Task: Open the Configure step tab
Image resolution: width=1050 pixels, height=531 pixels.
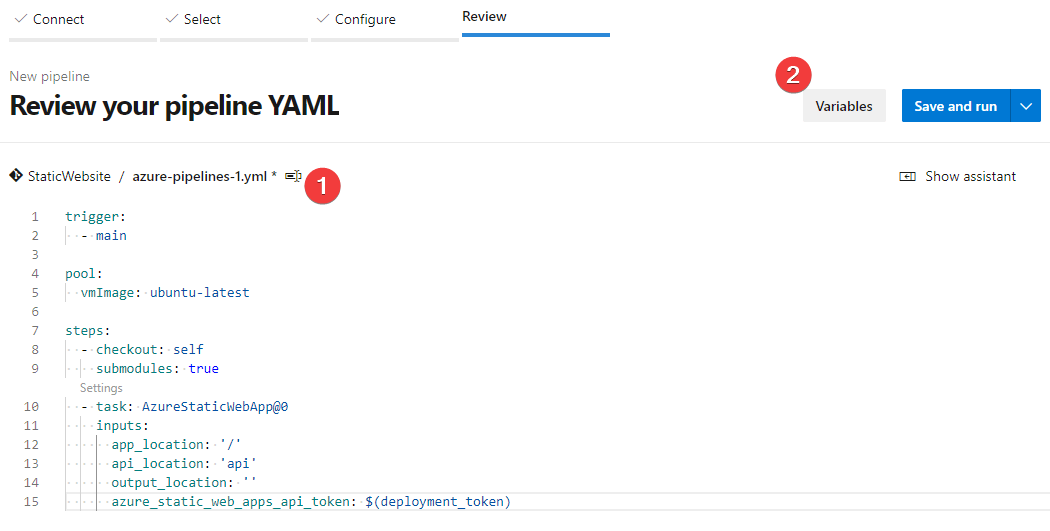Action: (365, 19)
